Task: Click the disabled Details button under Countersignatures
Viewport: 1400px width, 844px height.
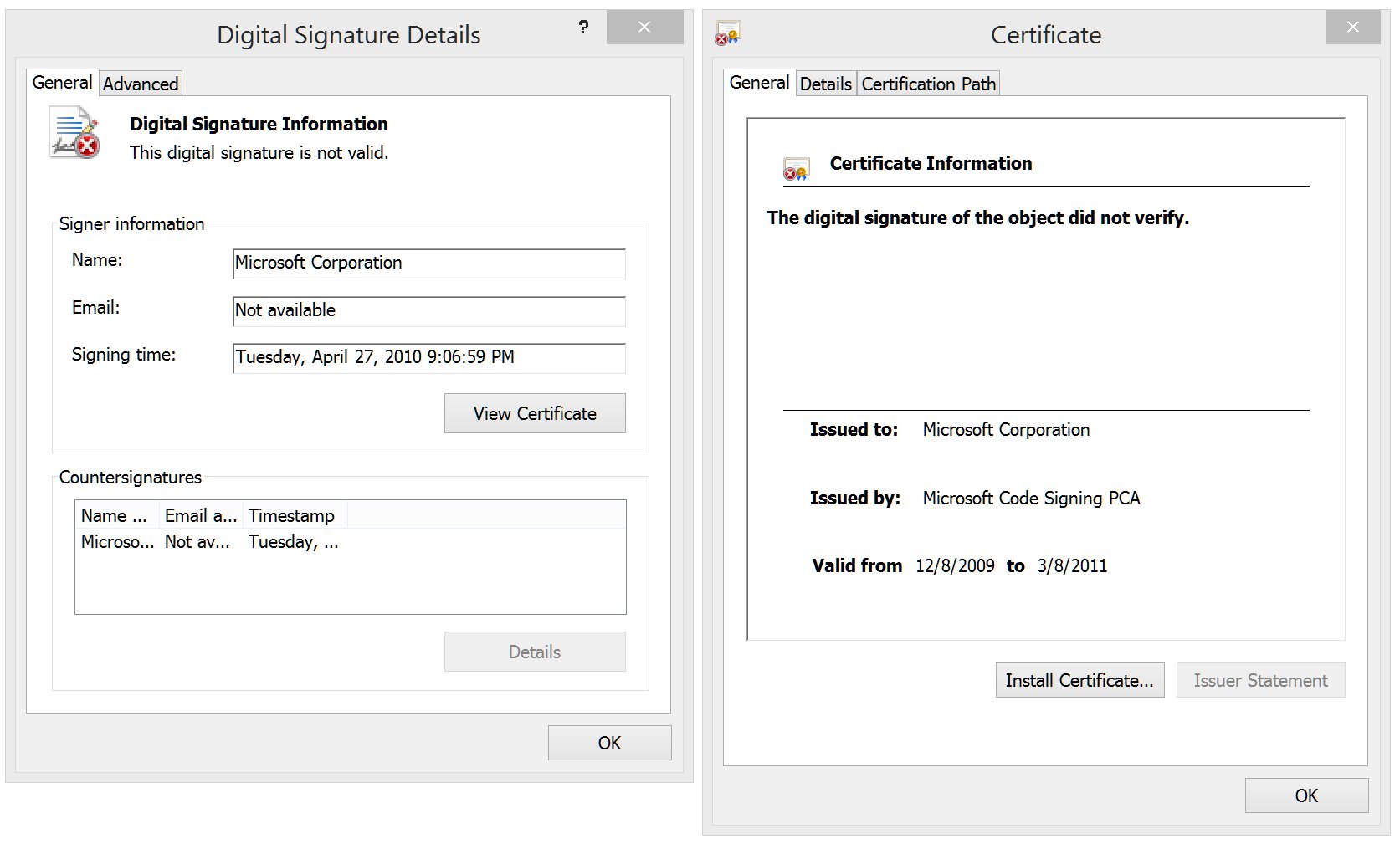Action: click(x=535, y=652)
